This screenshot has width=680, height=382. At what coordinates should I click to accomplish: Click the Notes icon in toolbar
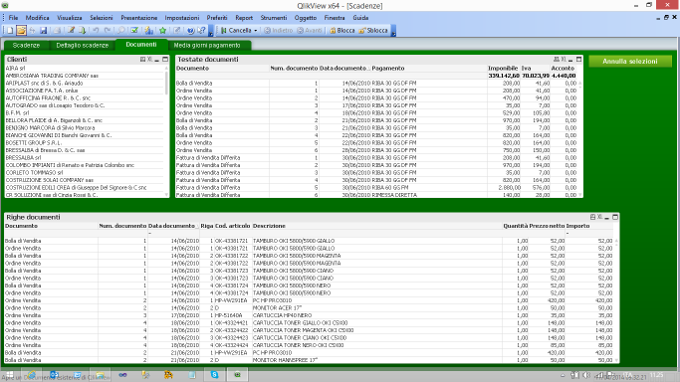pos(177,31)
